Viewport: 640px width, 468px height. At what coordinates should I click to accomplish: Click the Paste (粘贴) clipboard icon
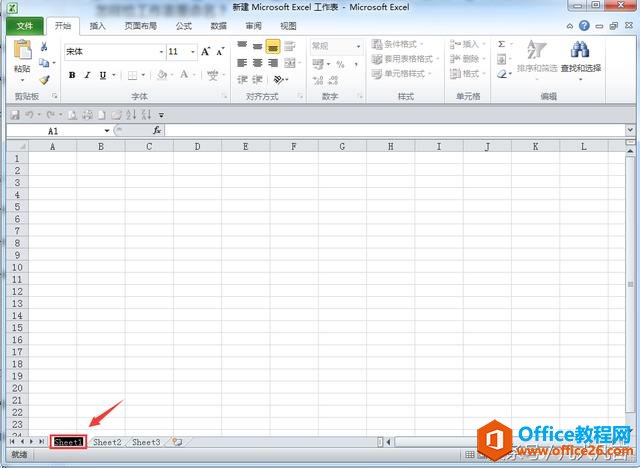pyautogui.click(x=22, y=50)
